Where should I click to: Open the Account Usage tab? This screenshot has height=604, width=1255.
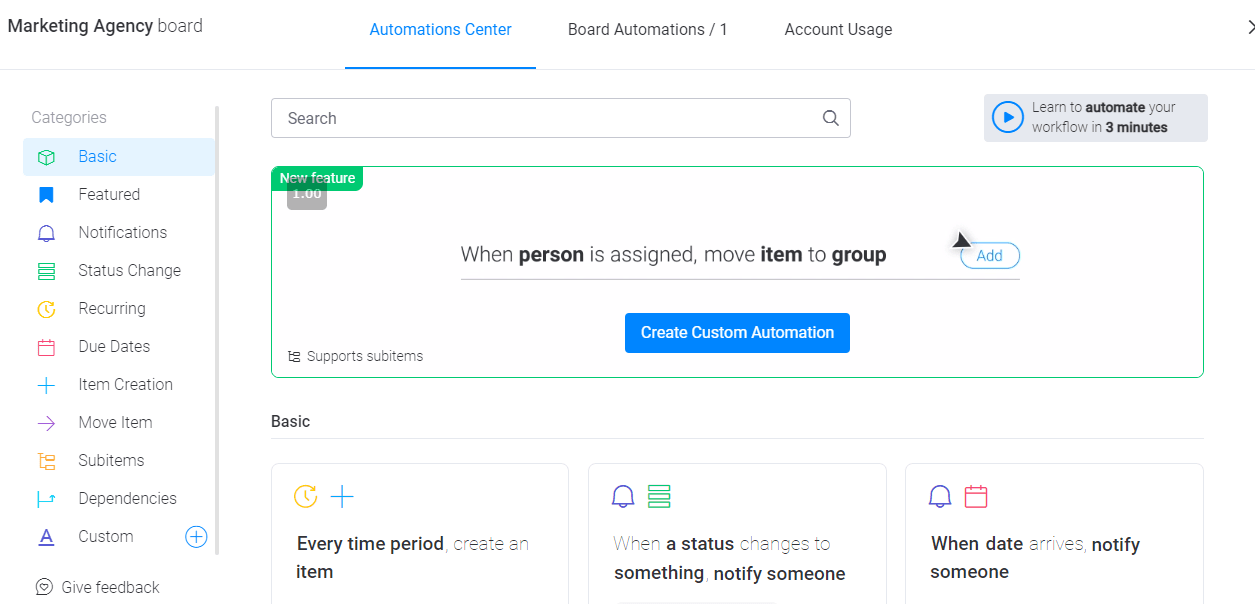point(838,30)
